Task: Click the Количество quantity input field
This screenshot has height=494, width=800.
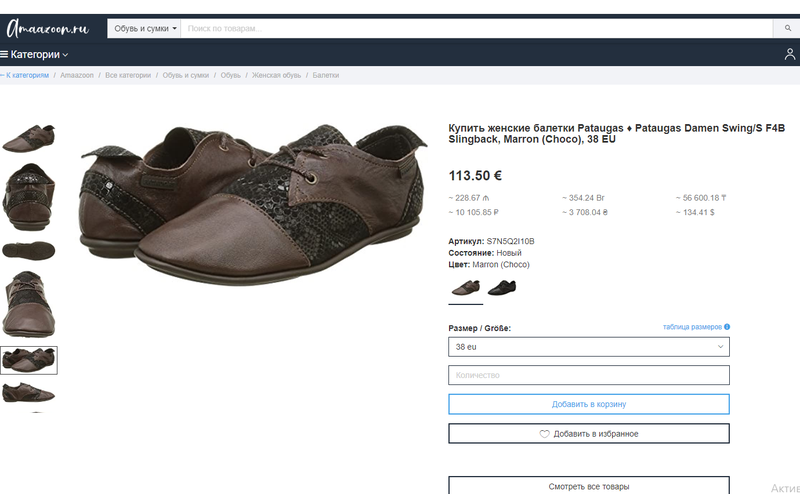Action: point(588,375)
